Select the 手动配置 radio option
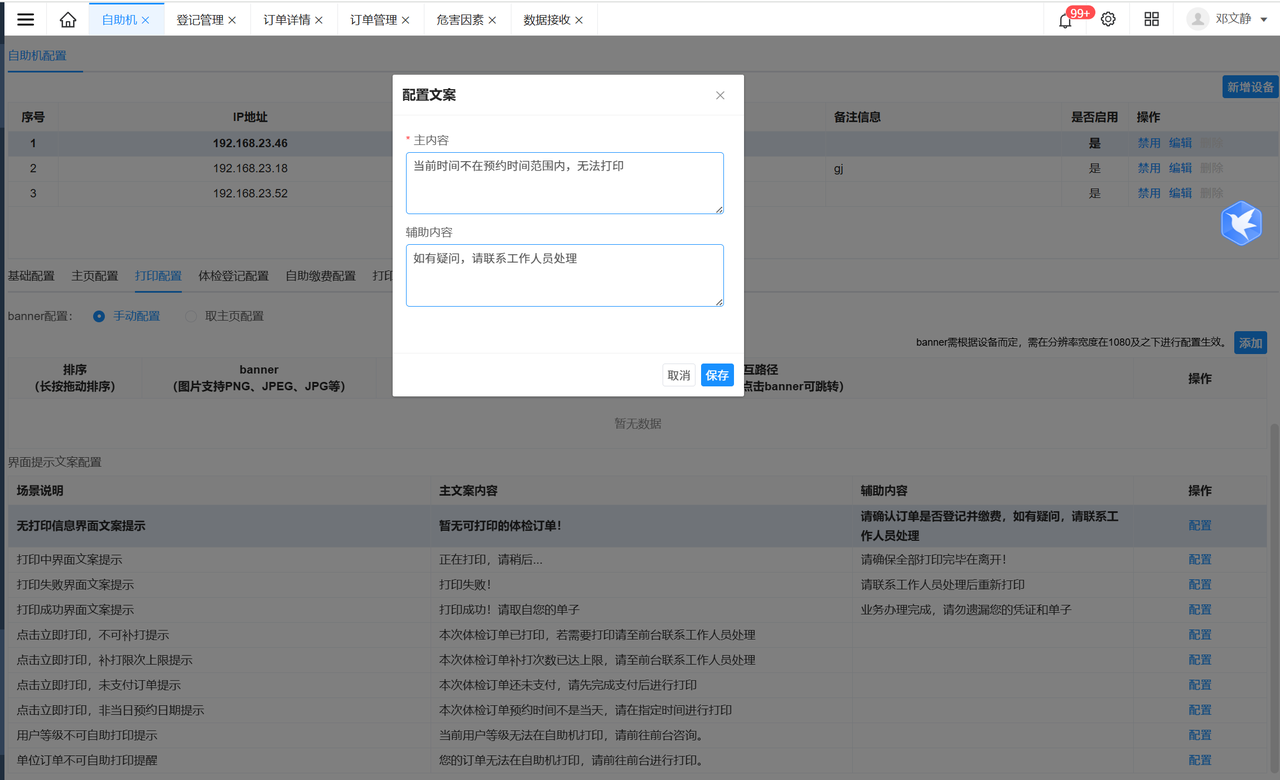This screenshot has height=780, width=1280. (99, 316)
